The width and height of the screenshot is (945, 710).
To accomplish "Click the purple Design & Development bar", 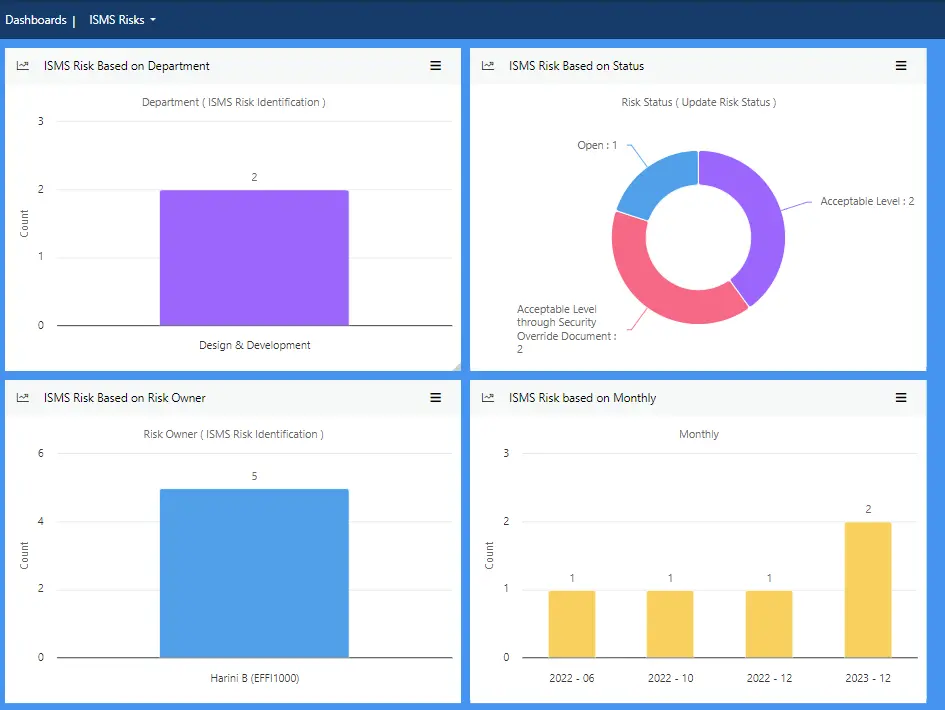I will (254, 257).
